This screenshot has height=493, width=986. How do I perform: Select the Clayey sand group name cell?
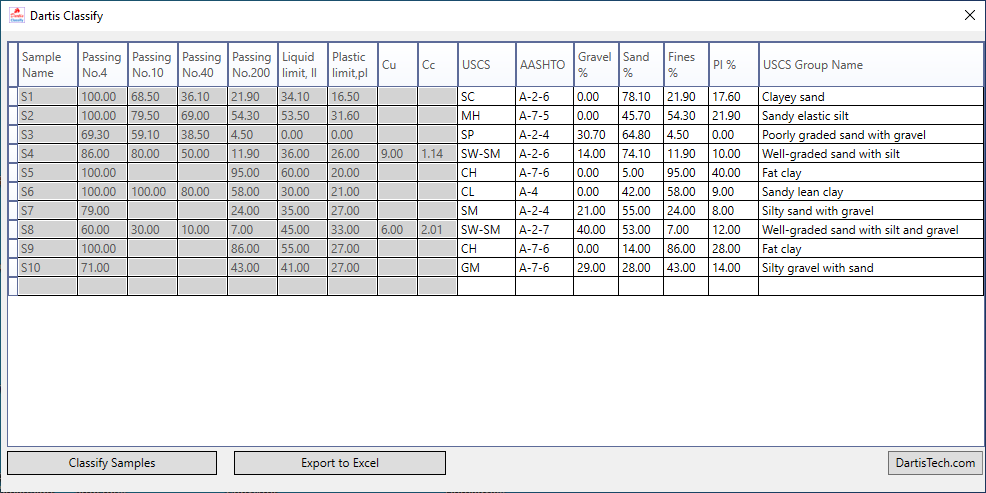click(871, 97)
